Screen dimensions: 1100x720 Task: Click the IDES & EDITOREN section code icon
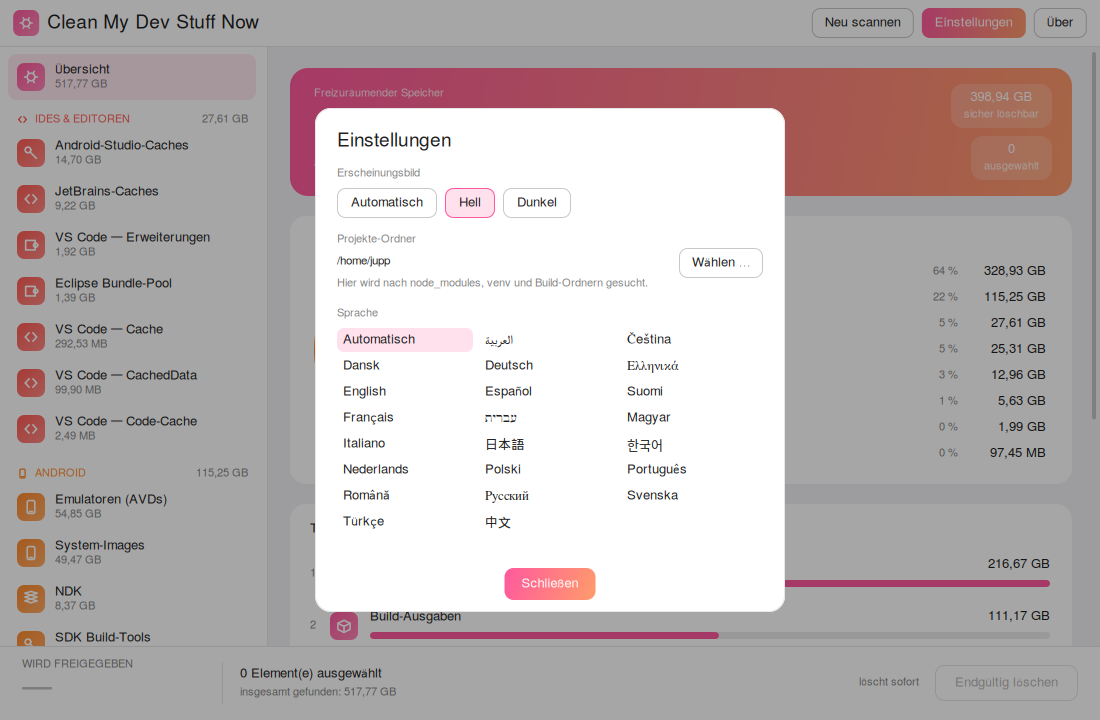22,119
